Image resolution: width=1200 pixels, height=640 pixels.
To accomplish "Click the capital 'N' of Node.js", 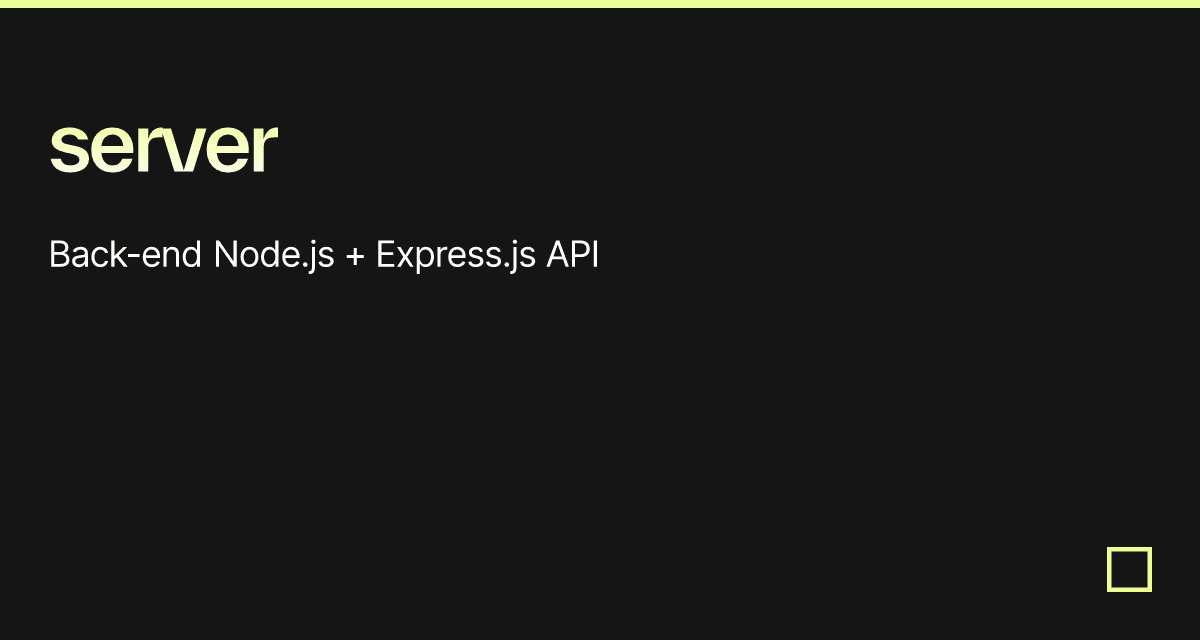I will [226, 256].
